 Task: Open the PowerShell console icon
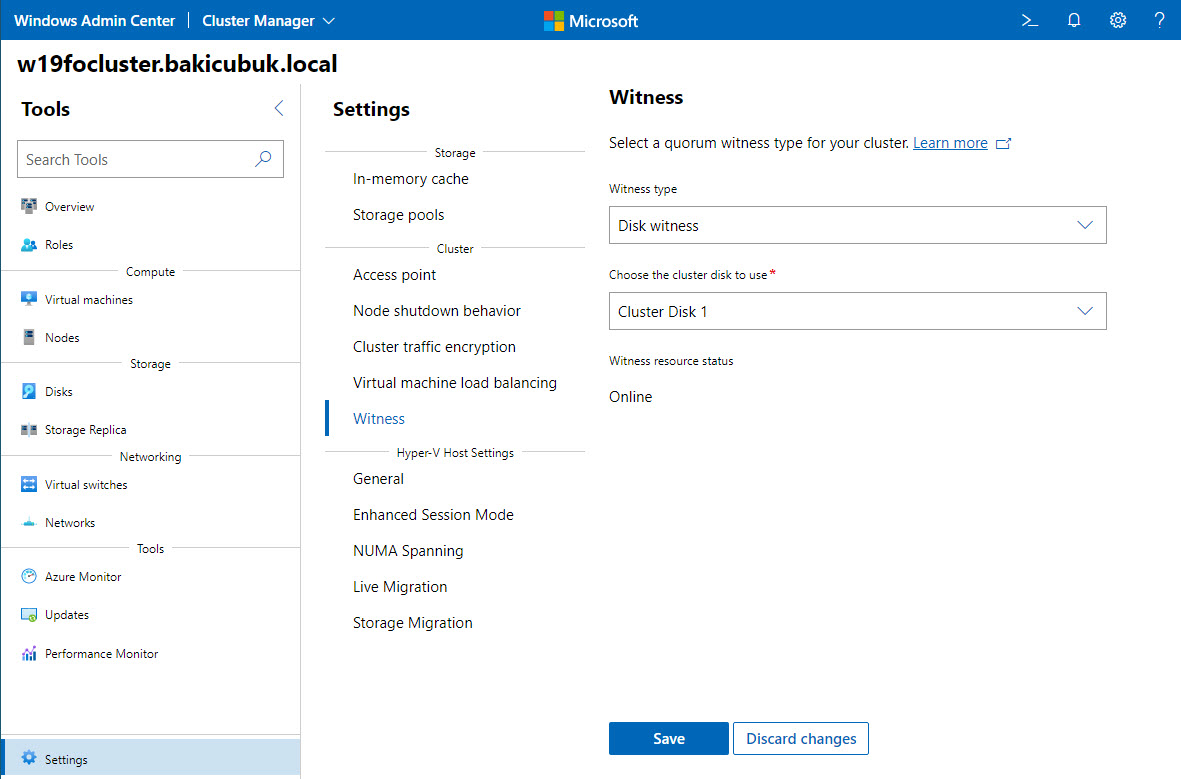(x=1030, y=20)
